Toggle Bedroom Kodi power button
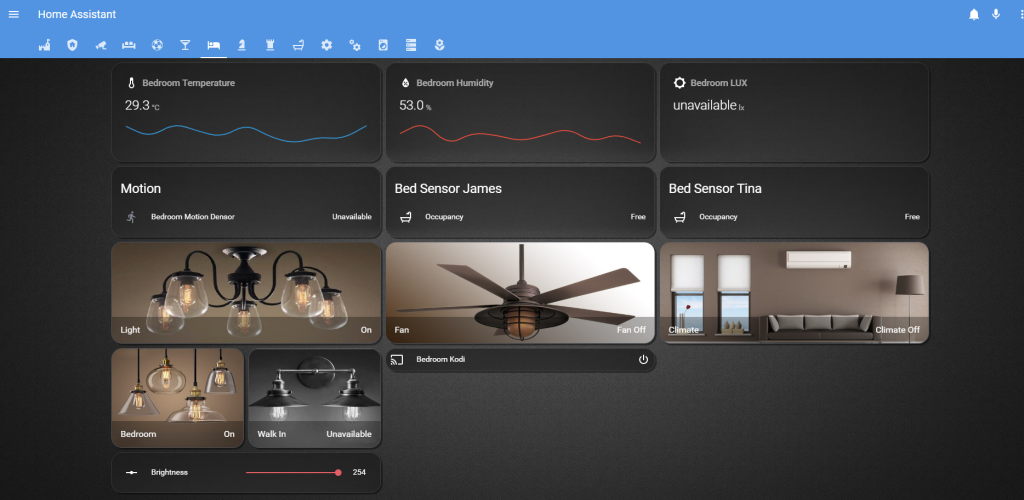This screenshot has width=1024, height=500. click(643, 360)
